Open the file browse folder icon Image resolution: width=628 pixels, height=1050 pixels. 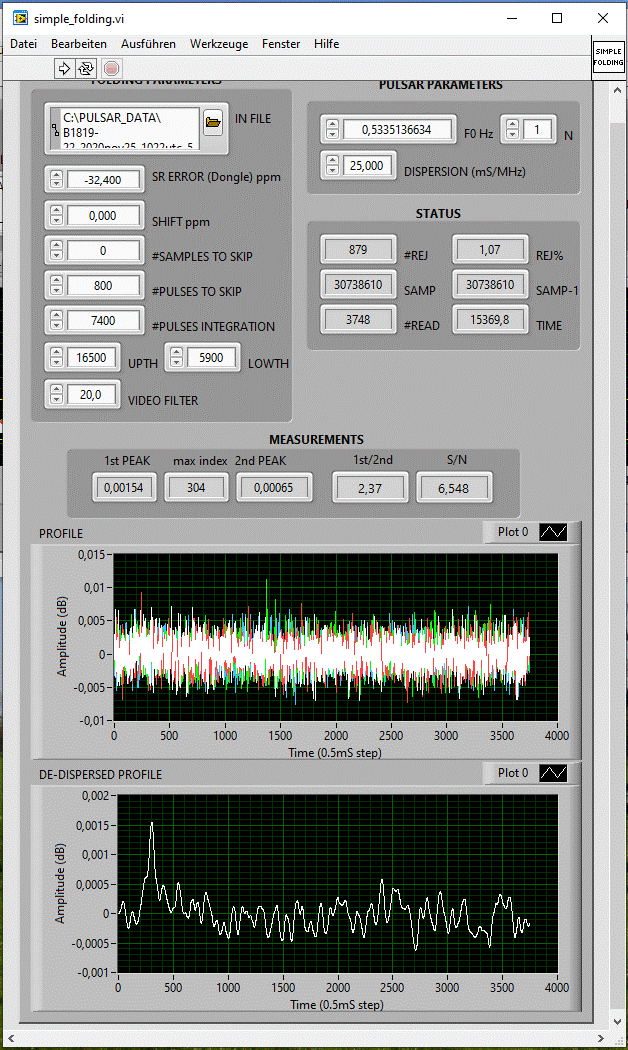point(213,122)
